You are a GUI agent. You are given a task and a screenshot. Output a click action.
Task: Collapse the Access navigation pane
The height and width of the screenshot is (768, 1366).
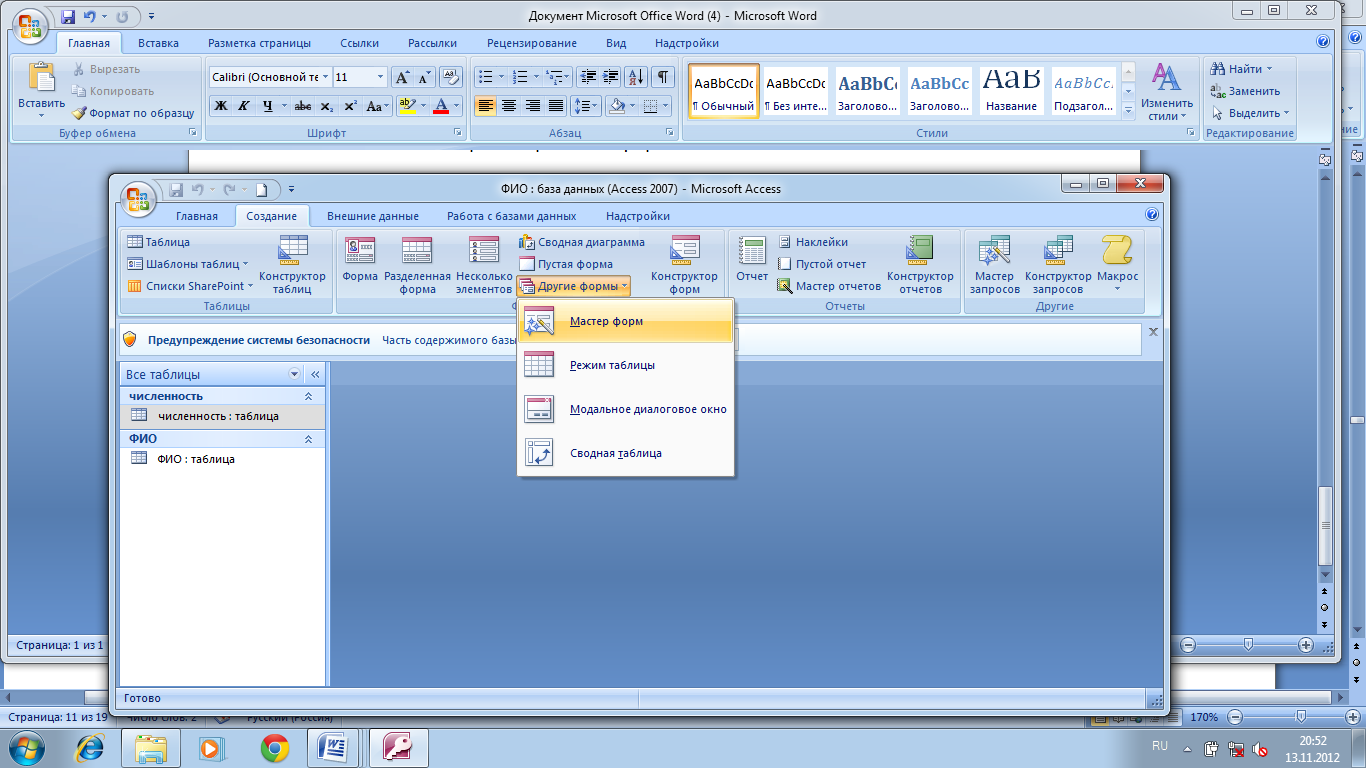pyautogui.click(x=315, y=374)
